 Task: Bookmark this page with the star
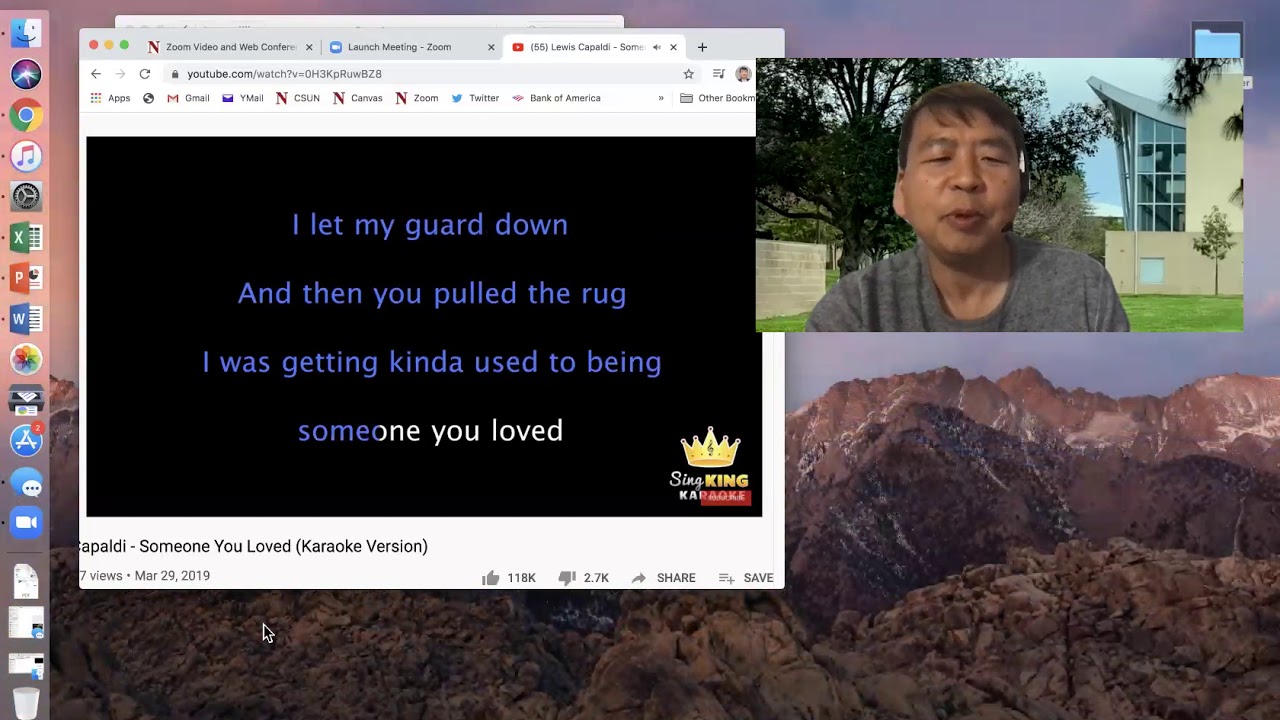click(x=688, y=74)
